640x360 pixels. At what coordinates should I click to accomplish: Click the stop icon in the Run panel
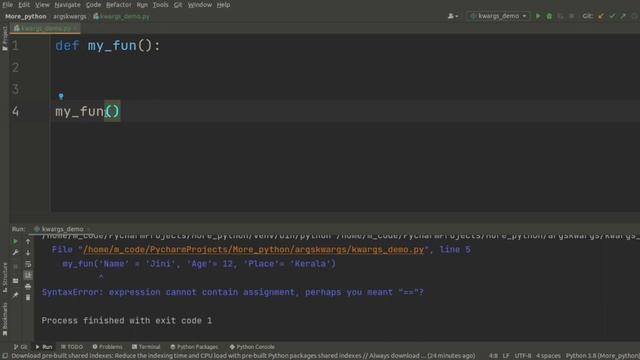[16, 267]
